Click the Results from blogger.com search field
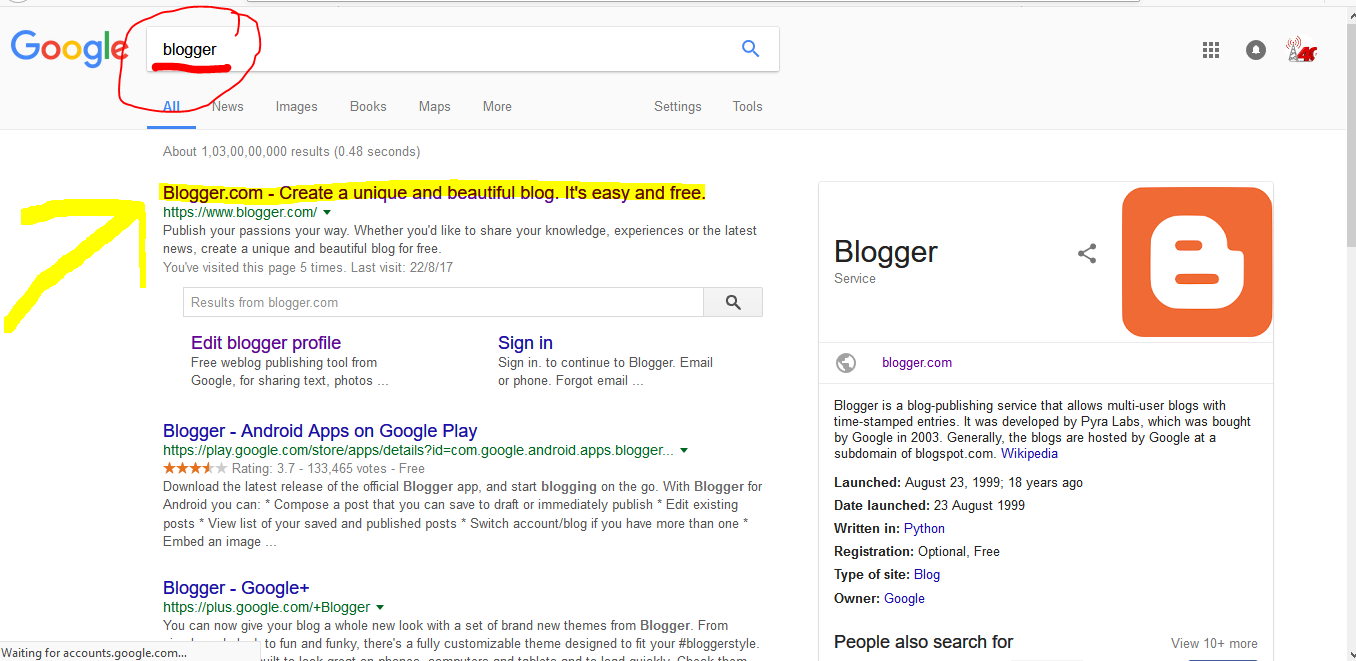 443,302
